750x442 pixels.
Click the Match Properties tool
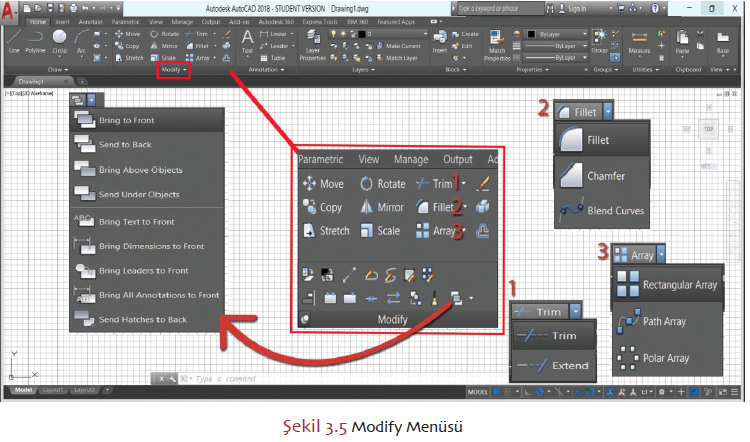tap(497, 43)
